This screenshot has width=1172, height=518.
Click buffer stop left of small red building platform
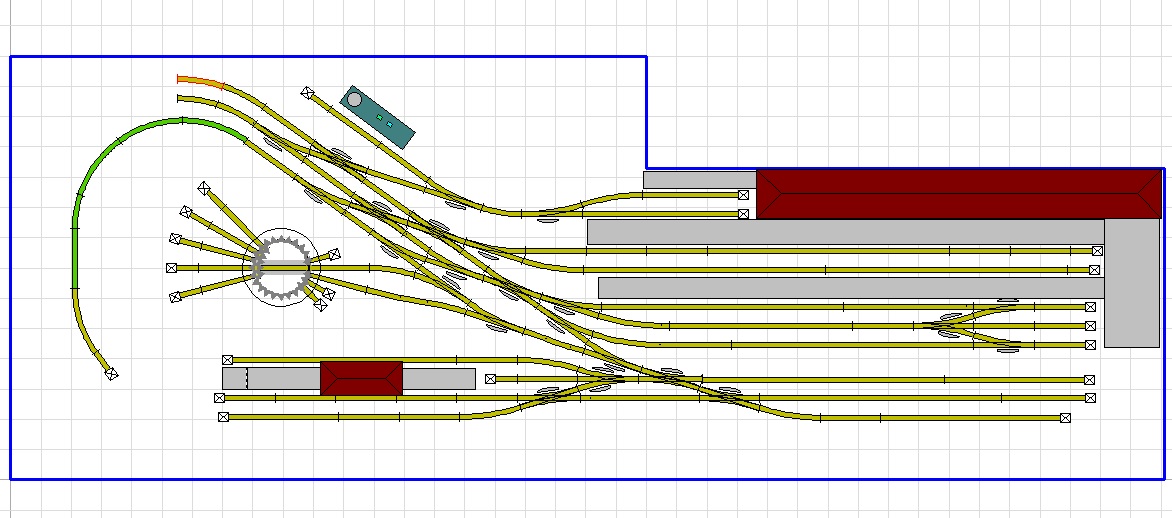(x=227, y=360)
